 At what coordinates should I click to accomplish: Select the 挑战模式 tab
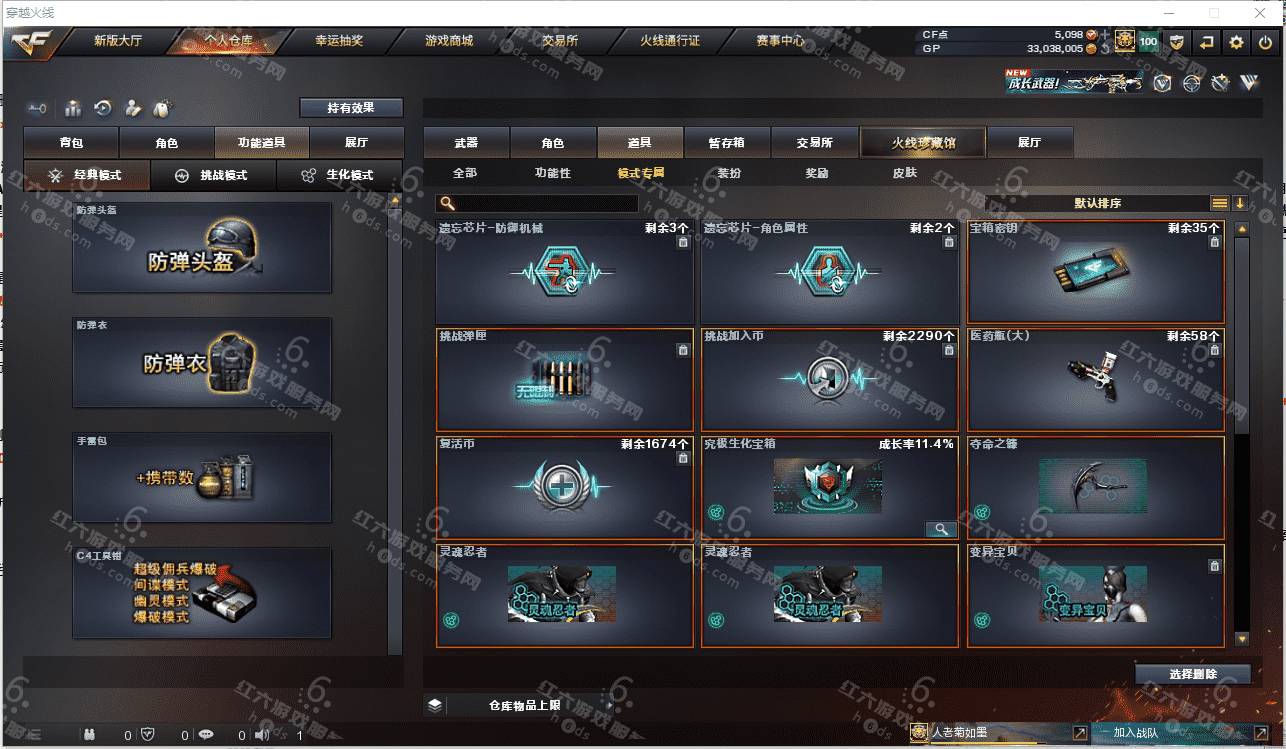coord(213,175)
